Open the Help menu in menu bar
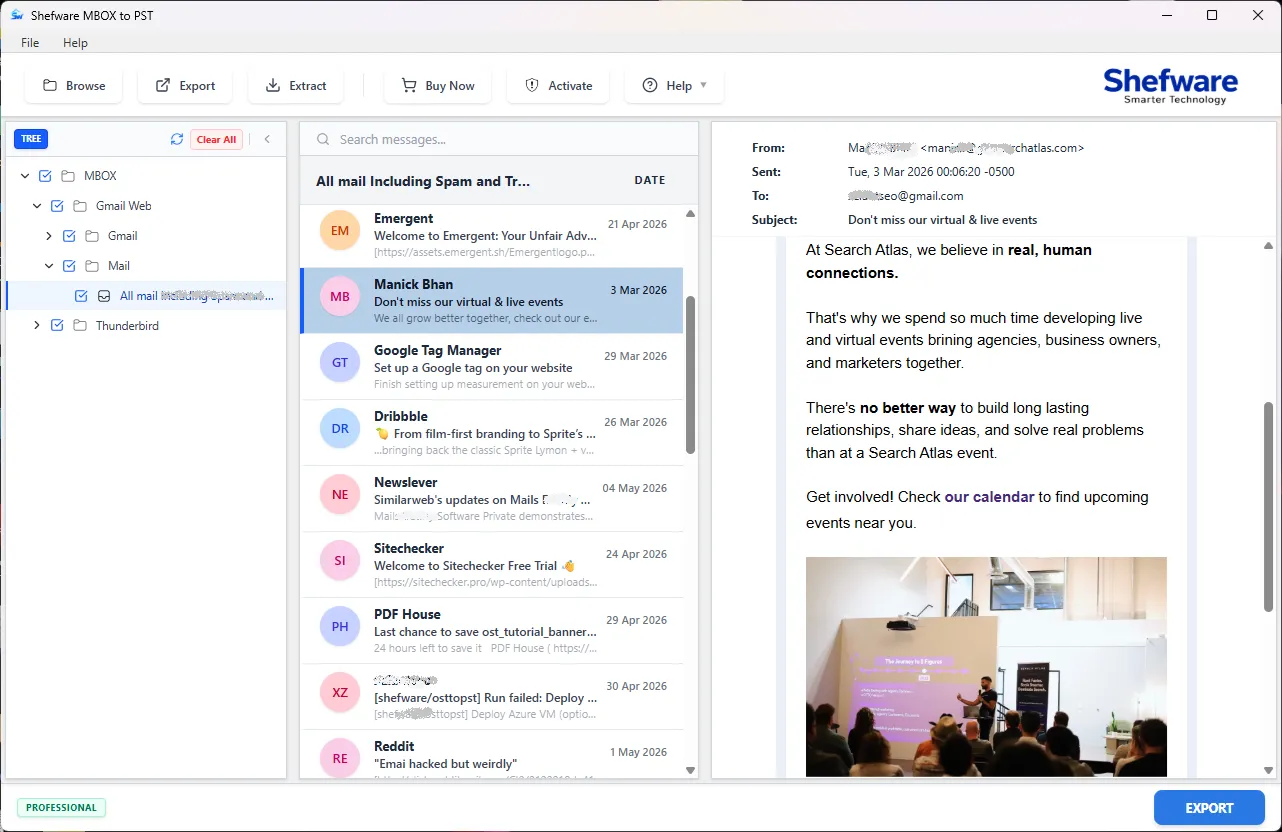Image resolution: width=1282 pixels, height=832 pixels. [x=75, y=43]
